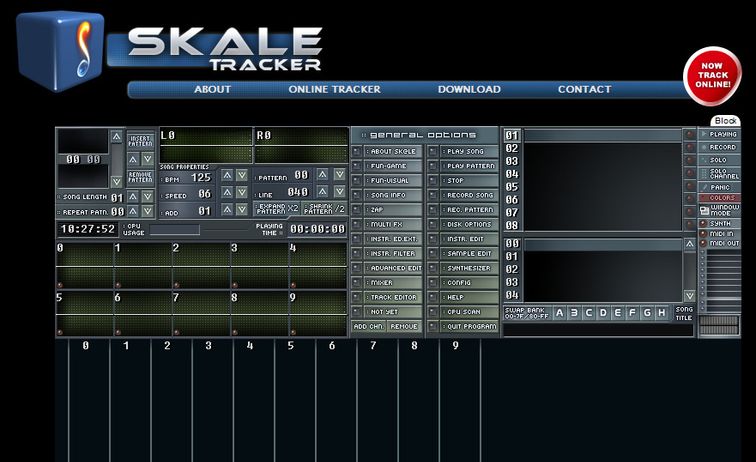Increase the BPM value with up arrow
Image resolution: width=756 pixels, height=462 pixels.
tap(227, 176)
